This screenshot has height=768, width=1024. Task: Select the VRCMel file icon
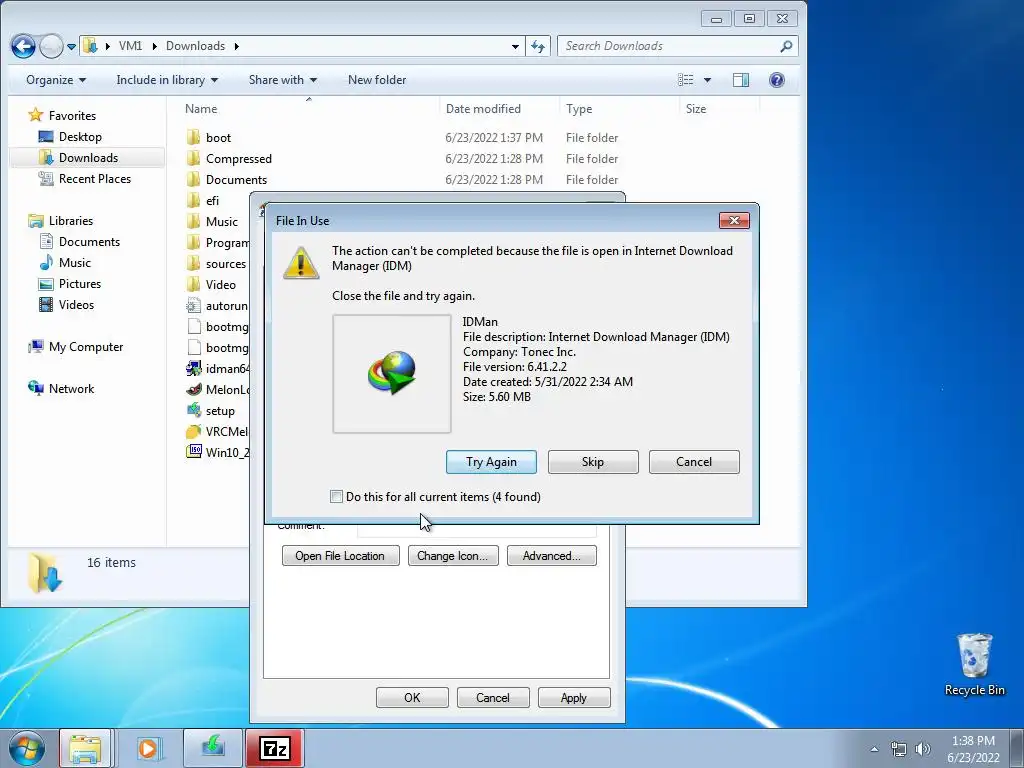[193, 431]
